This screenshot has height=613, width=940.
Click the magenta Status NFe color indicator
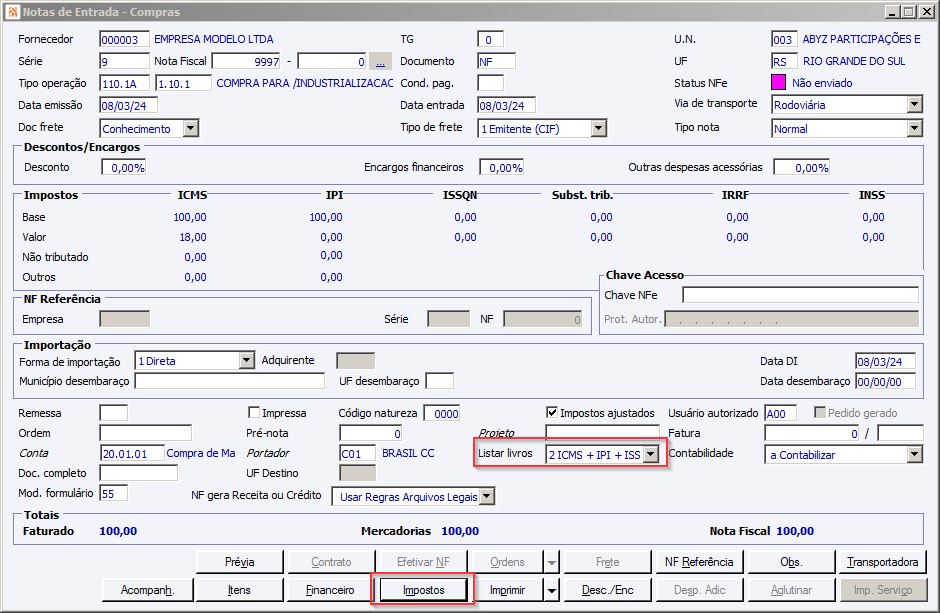click(778, 82)
